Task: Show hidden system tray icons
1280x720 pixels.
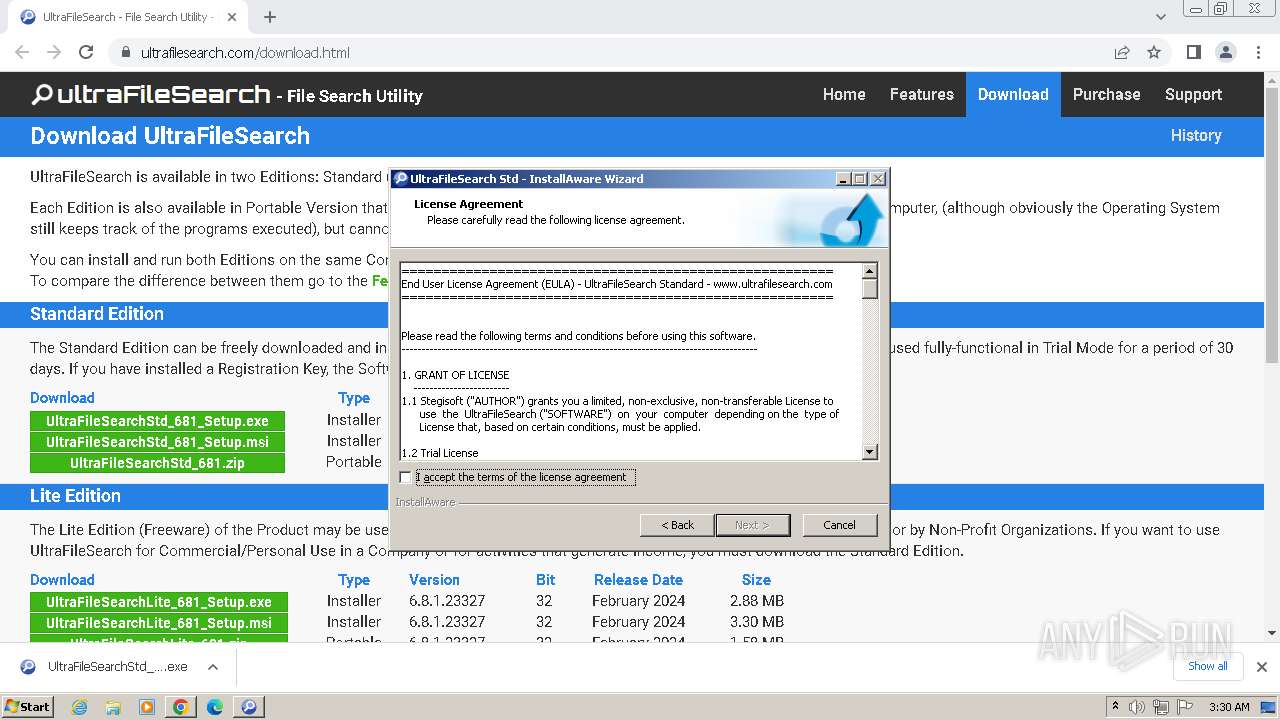Action: click(1116, 707)
